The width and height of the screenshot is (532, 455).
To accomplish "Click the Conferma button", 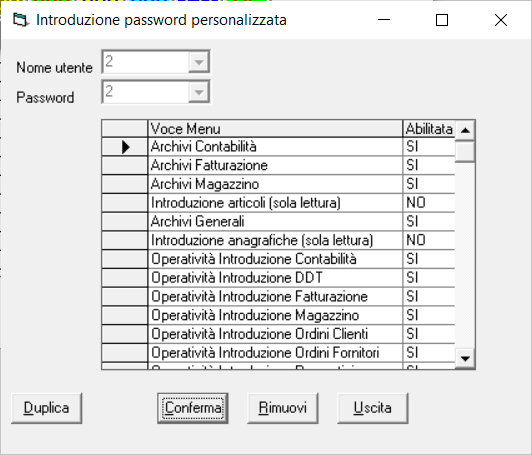I will 193,408.
